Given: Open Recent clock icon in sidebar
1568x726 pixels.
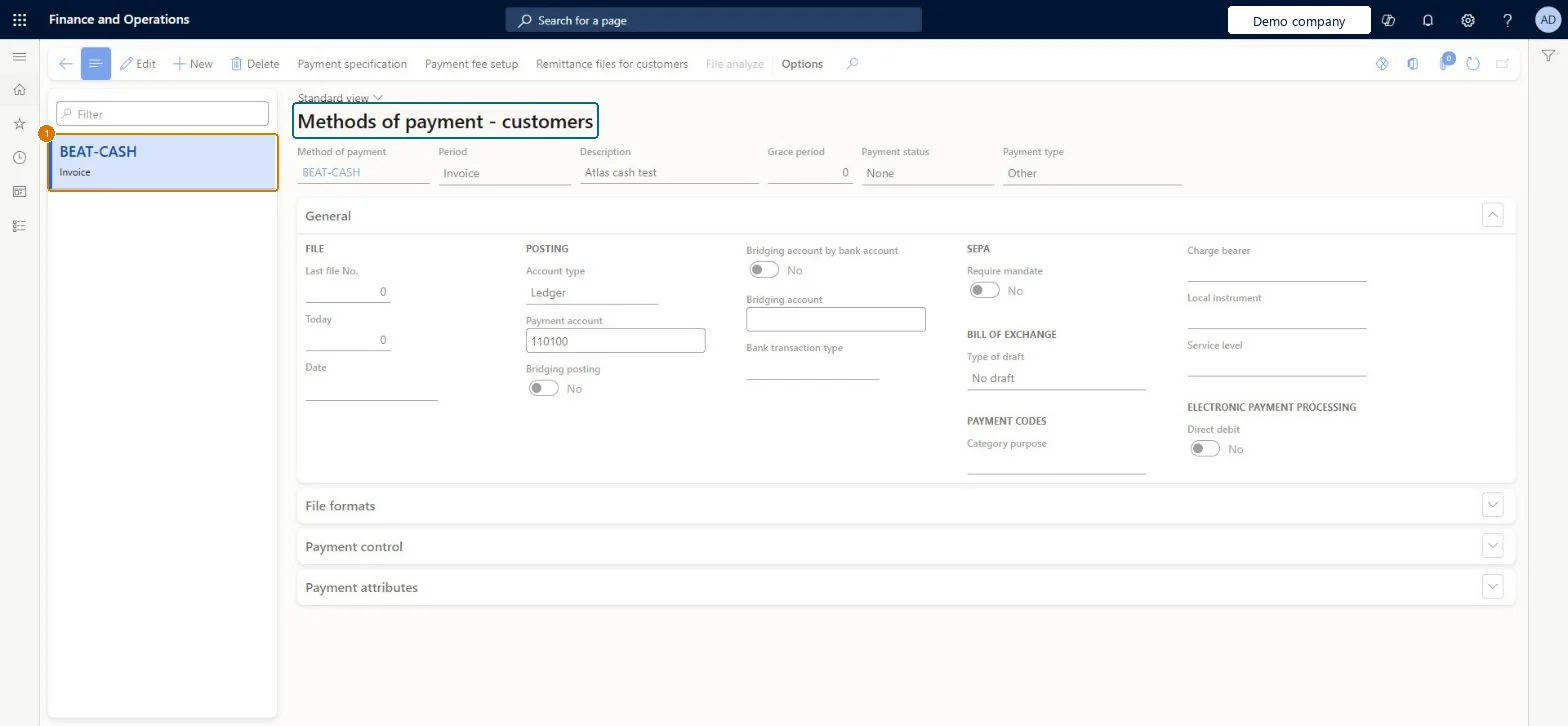Looking at the screenshot, I should [x=19, y=158].
